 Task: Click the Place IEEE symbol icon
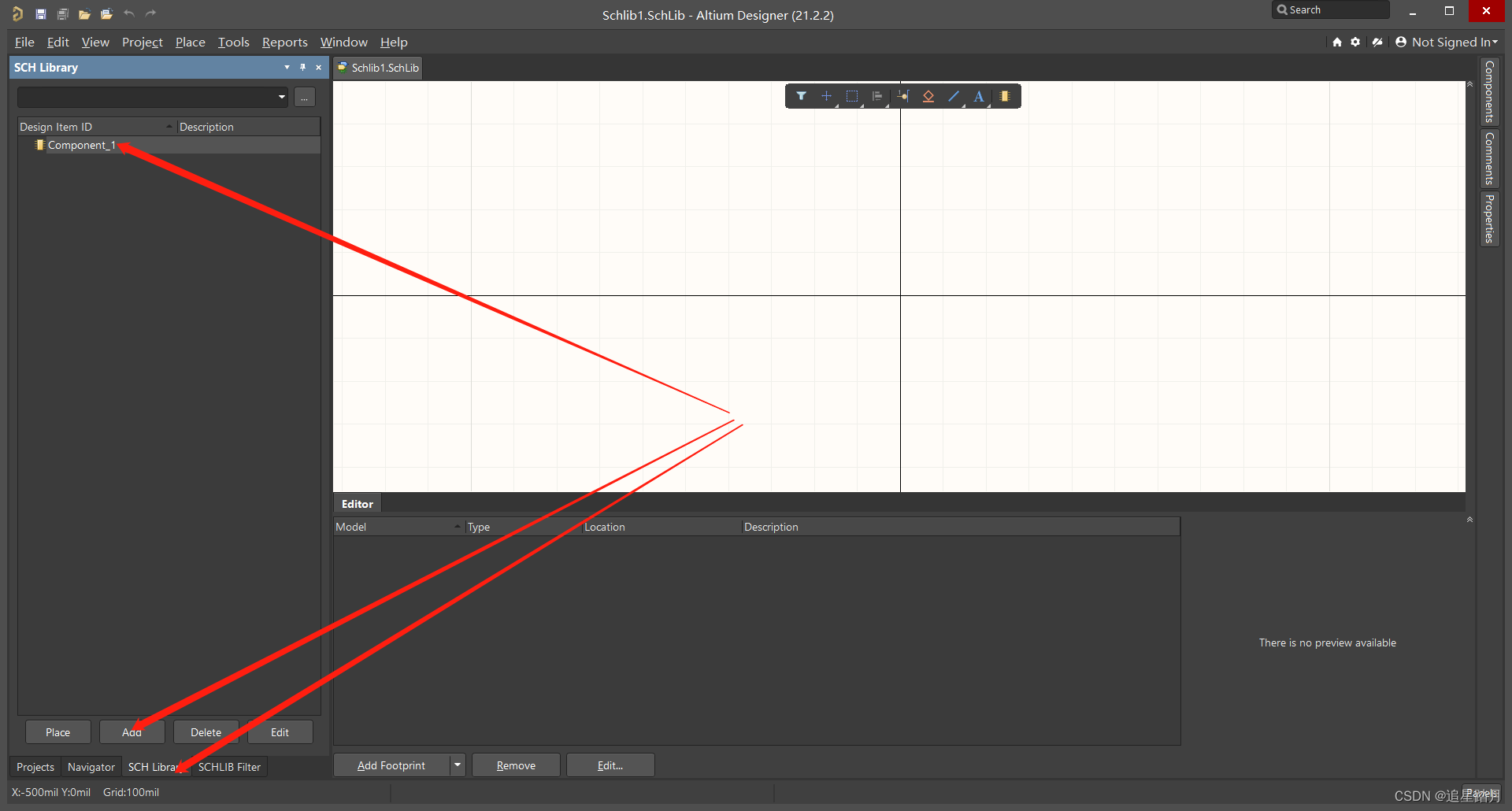coord(928,96)
